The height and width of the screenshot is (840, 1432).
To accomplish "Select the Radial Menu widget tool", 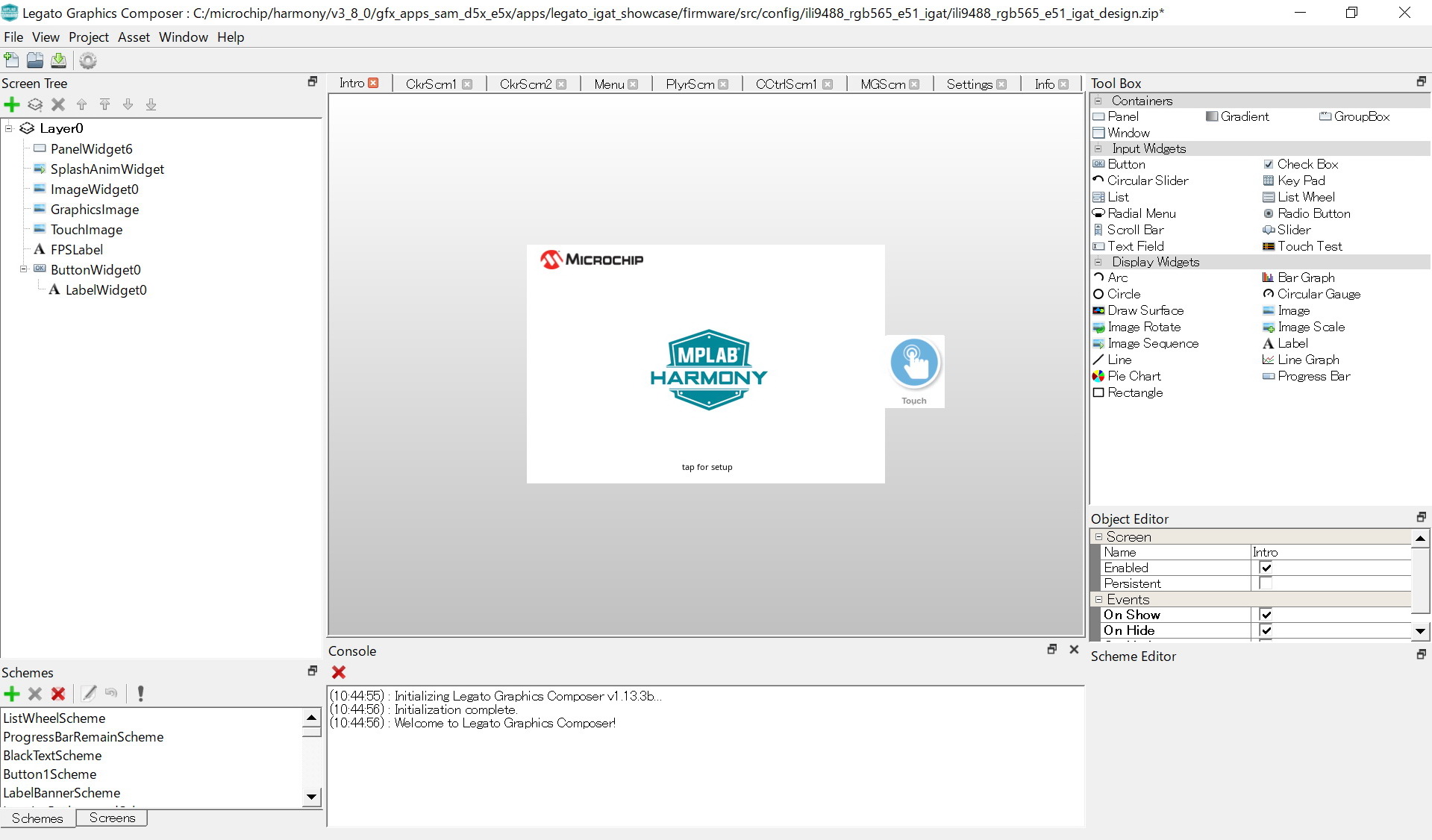I will point(1134,213).
